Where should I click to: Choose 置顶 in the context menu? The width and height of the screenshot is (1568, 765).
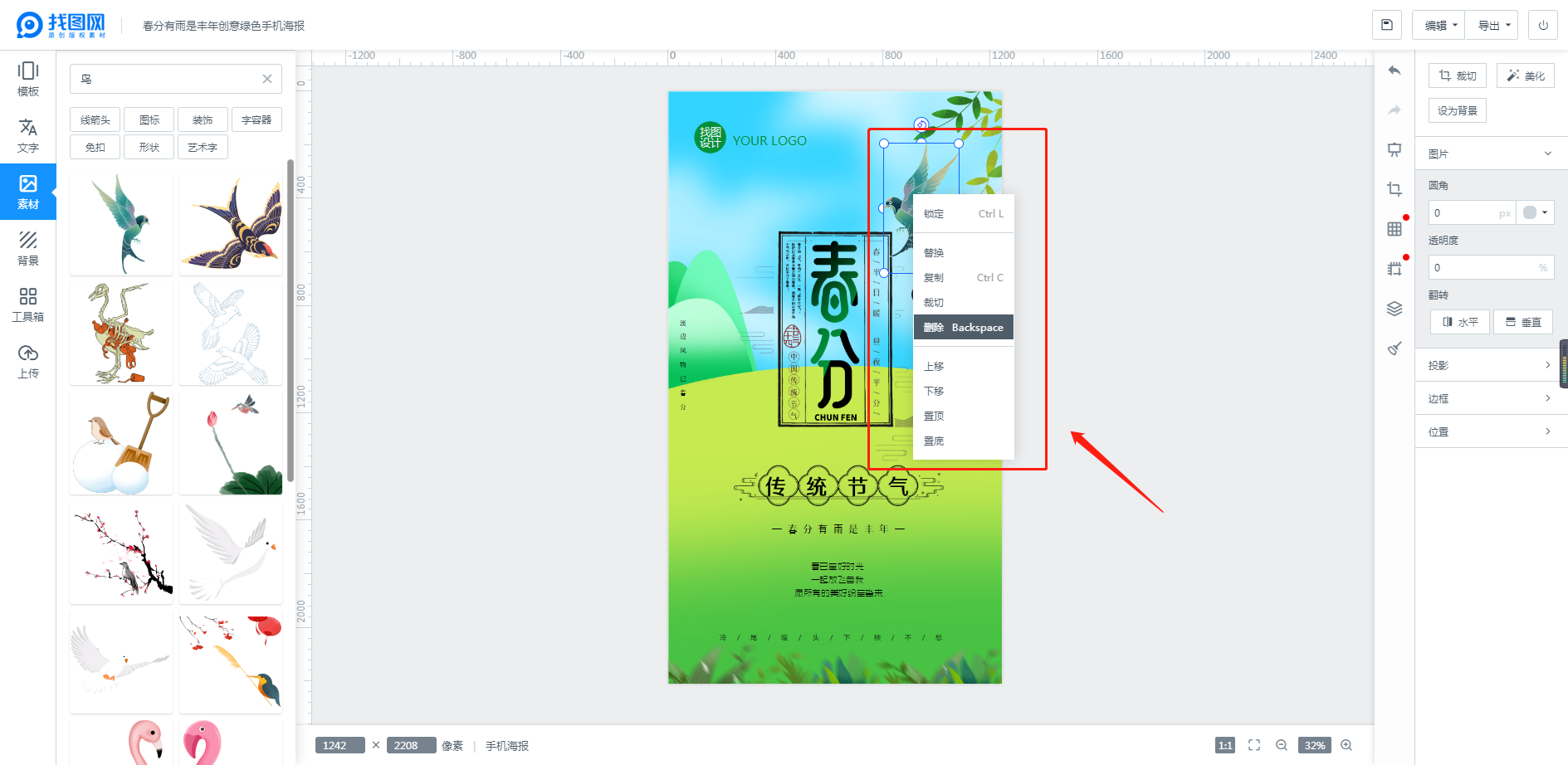[964, 416]
